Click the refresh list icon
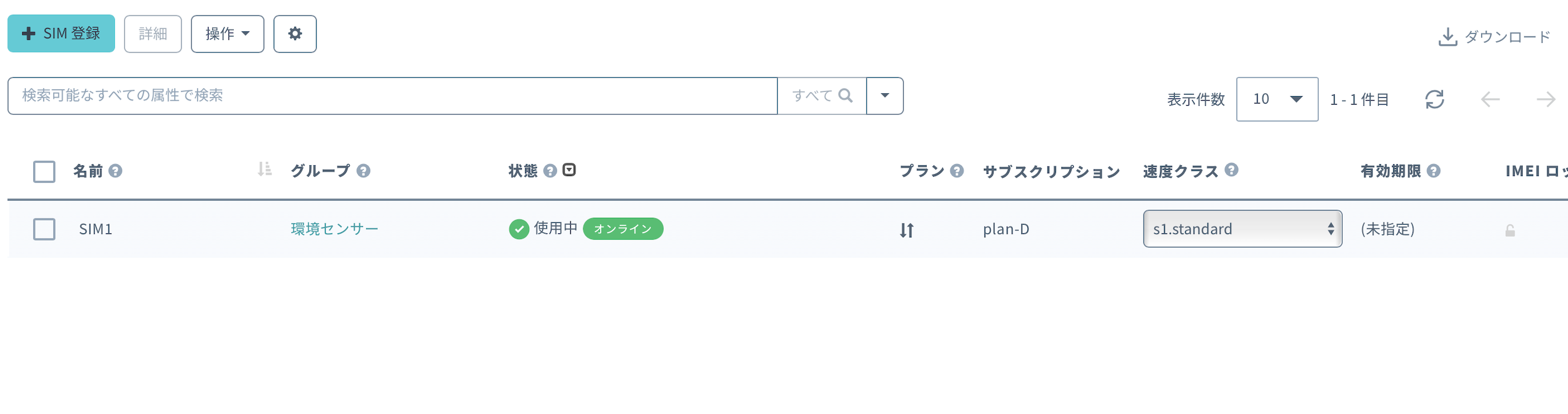The height and width of the screenshot is (414, 1568). point(1434,99)
